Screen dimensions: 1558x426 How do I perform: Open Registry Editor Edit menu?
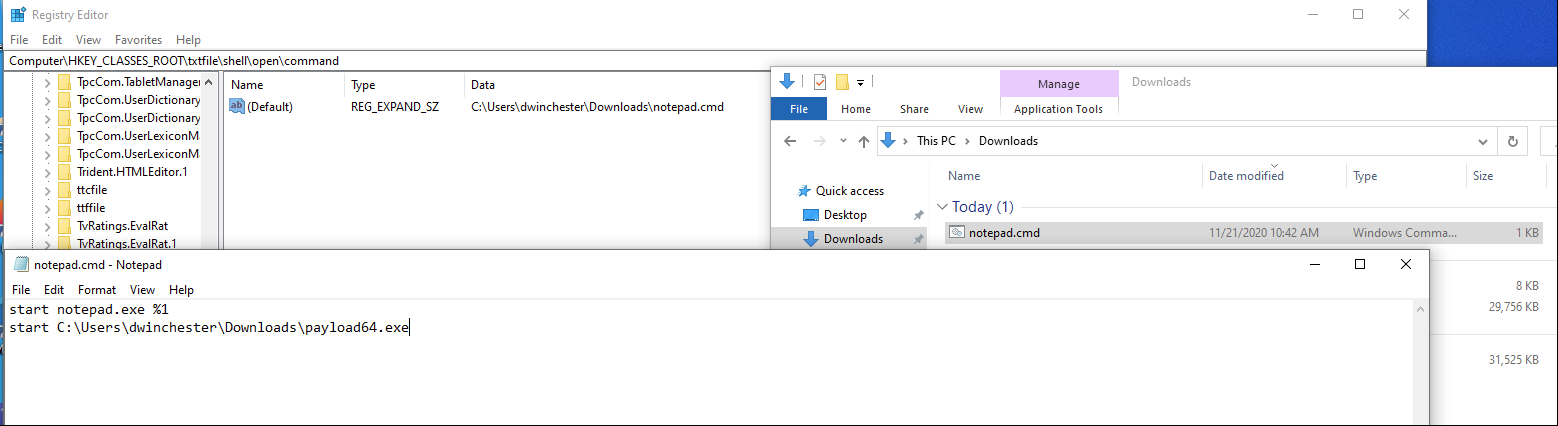(x=52, y=40)
